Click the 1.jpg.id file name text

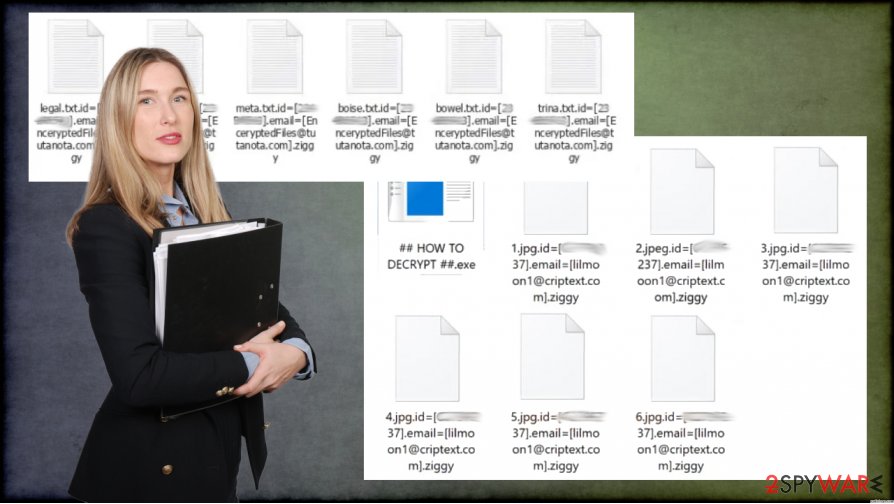pyautogui.click(x=556, y=273)
